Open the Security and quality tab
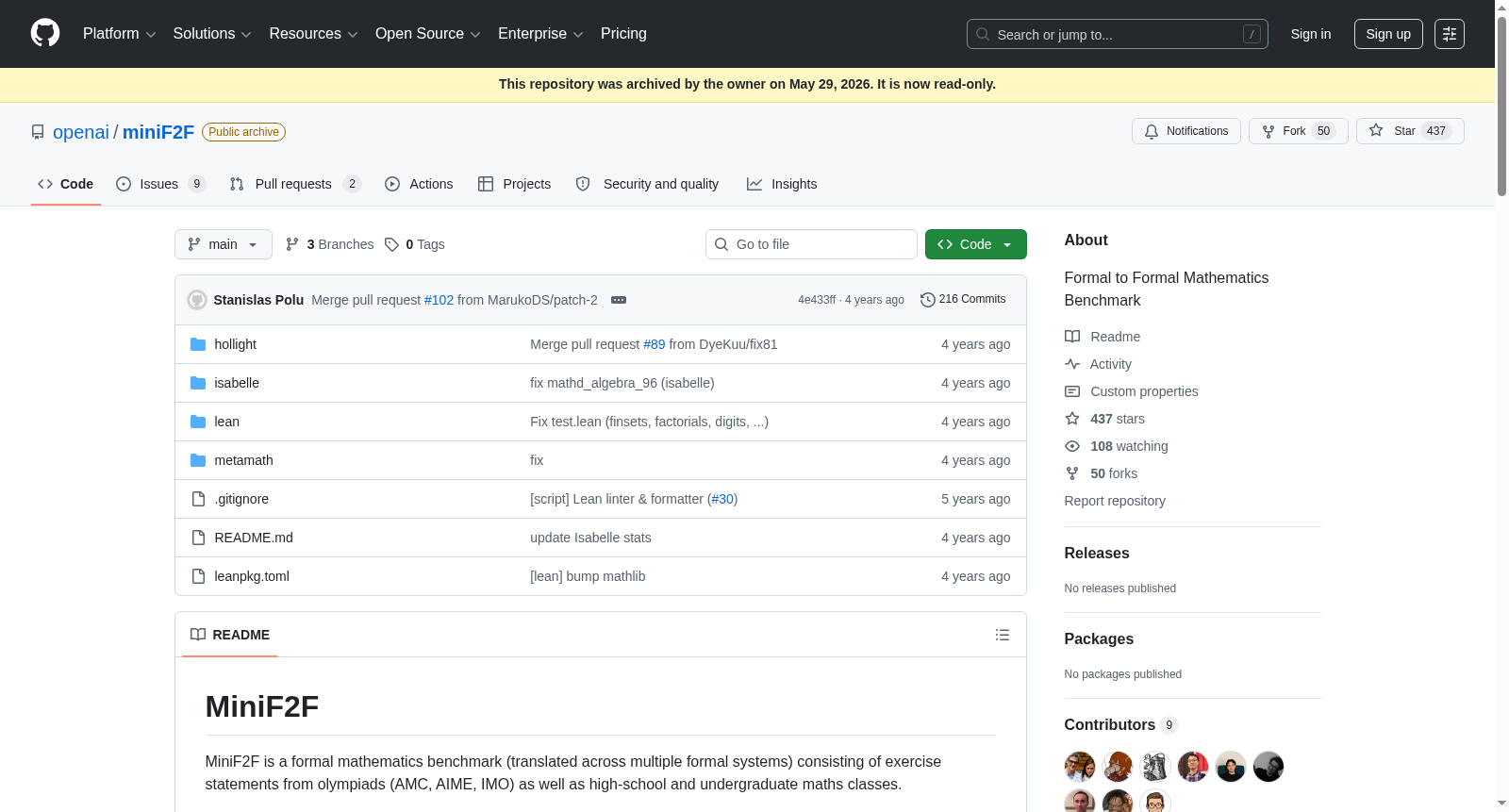1509x812 pixels. pos(647,184)
